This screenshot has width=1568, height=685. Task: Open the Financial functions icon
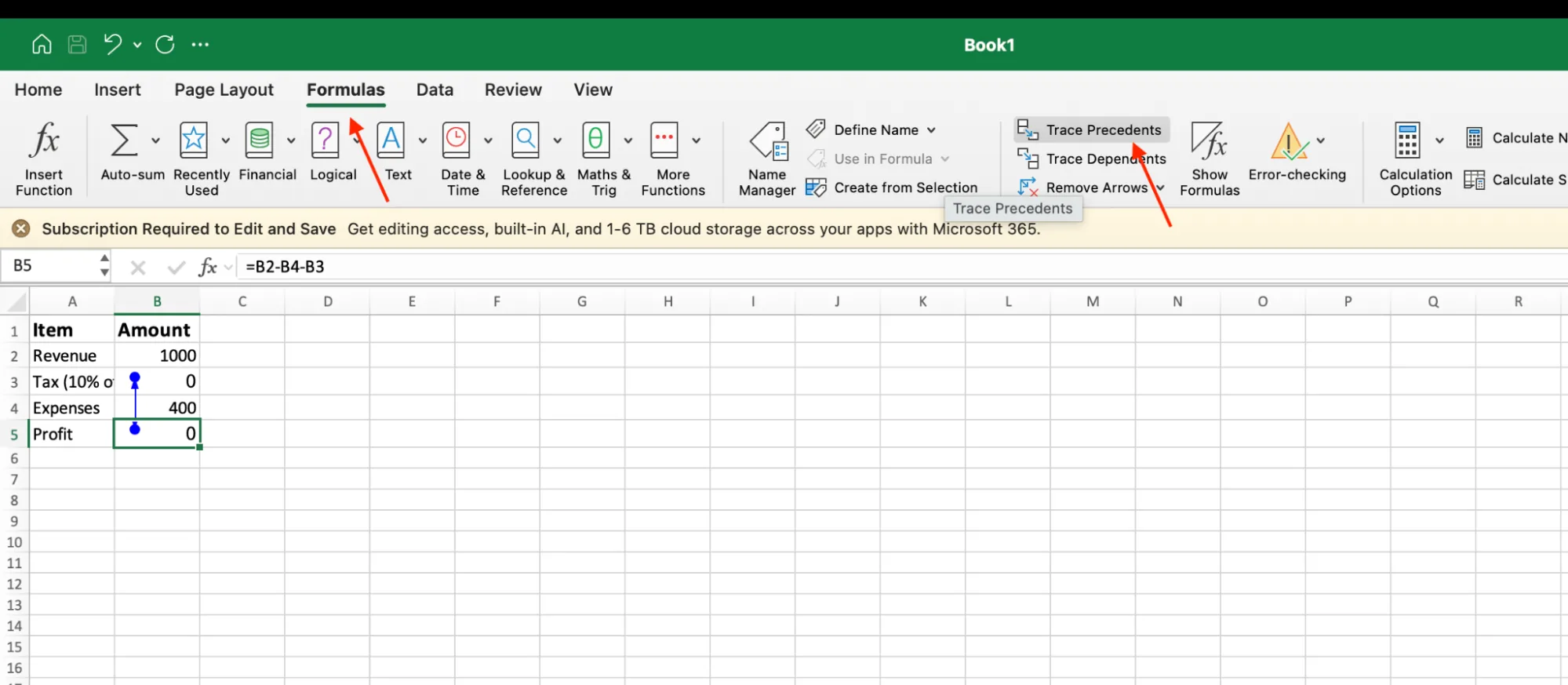(x=259, y=140)
